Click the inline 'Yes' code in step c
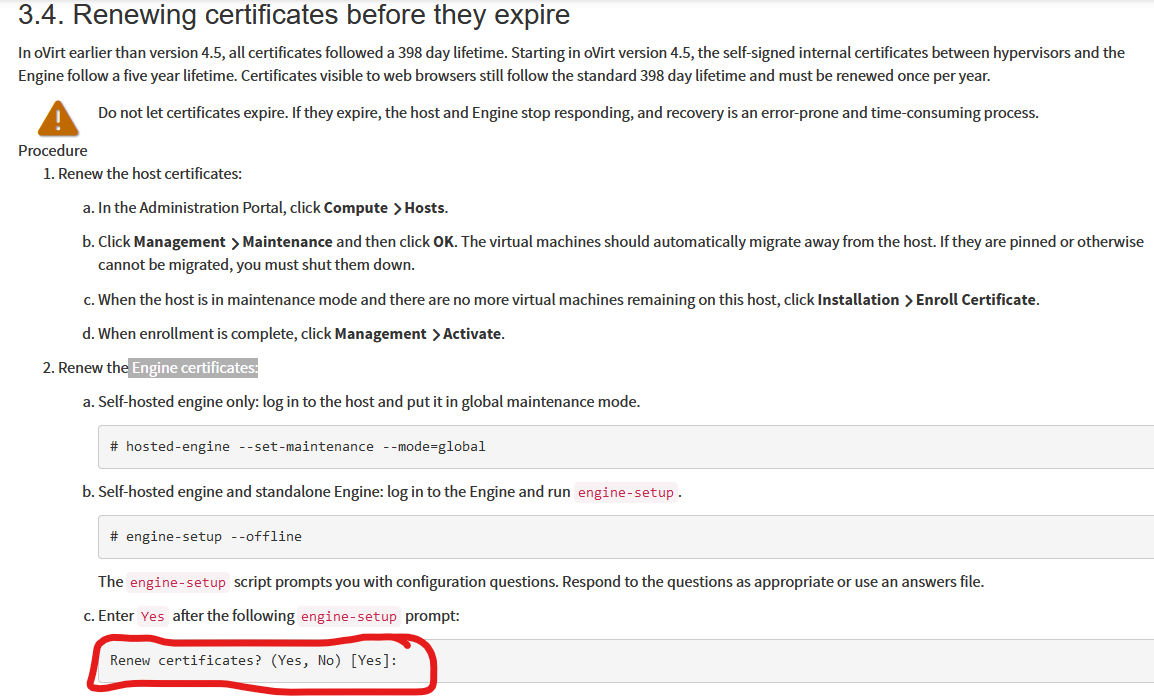The height and width of the screenshot is (697, 1154). tap(152, 616)
